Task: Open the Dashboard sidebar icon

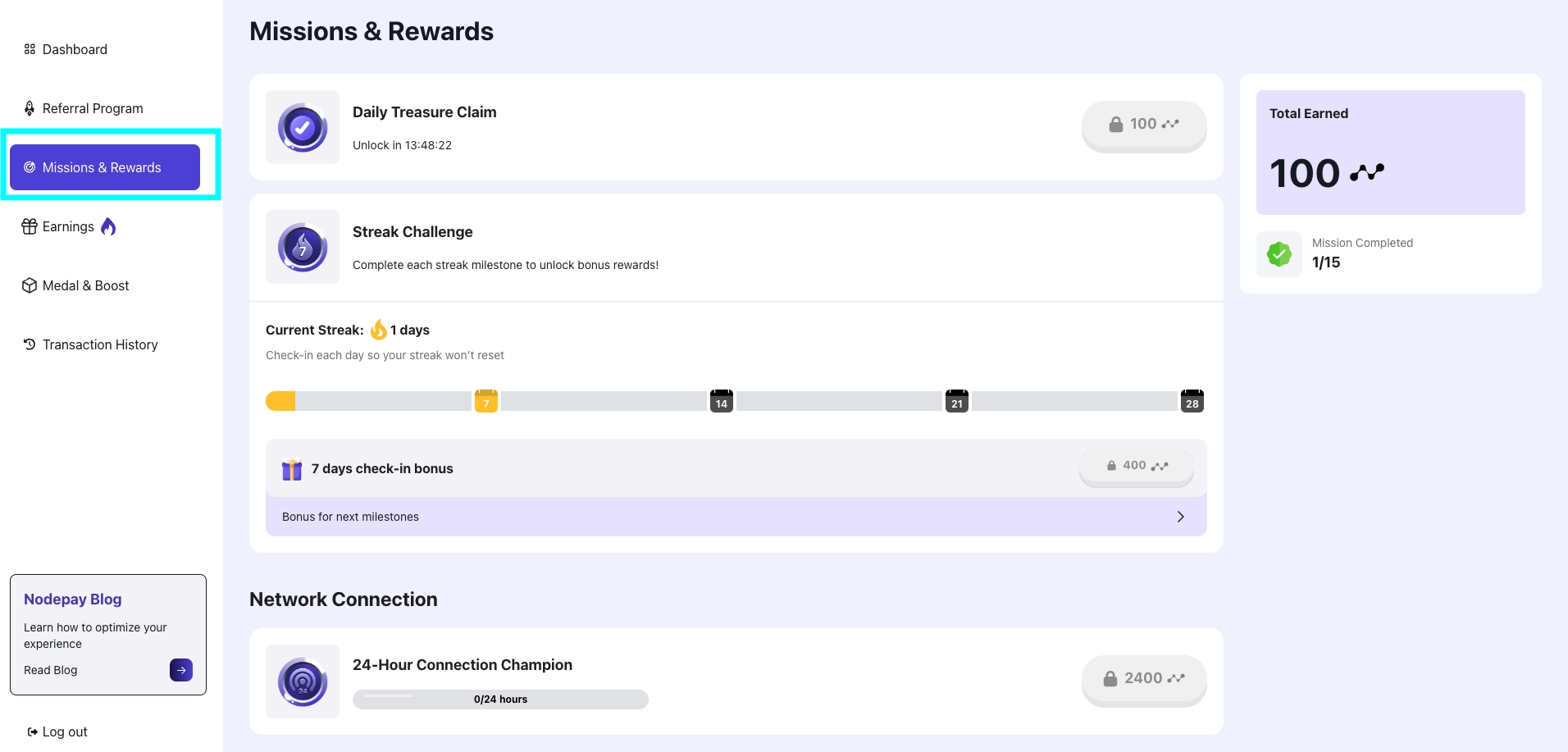Action: tap(30, 49)
